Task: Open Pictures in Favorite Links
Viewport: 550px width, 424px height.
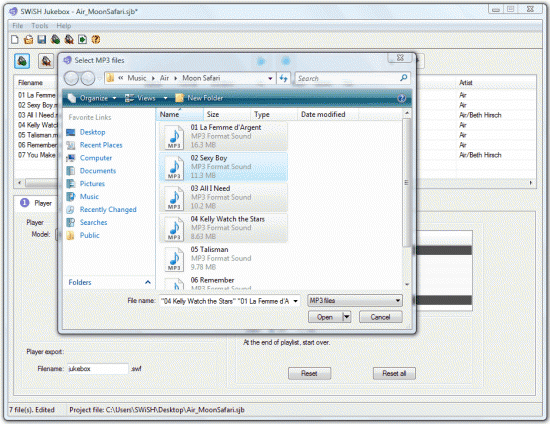Action: [x=92, y=184]
